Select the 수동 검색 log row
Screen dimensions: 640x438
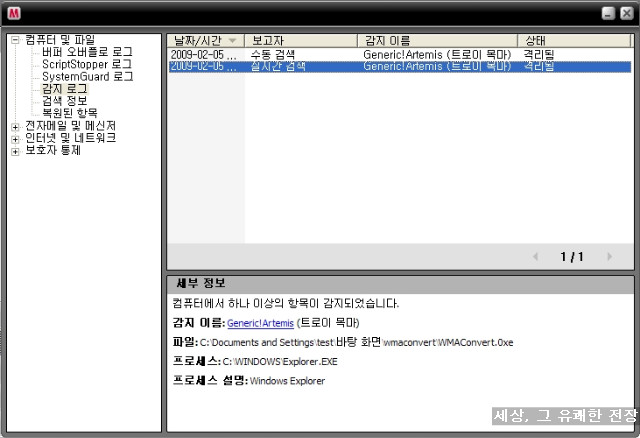[400, 54]
